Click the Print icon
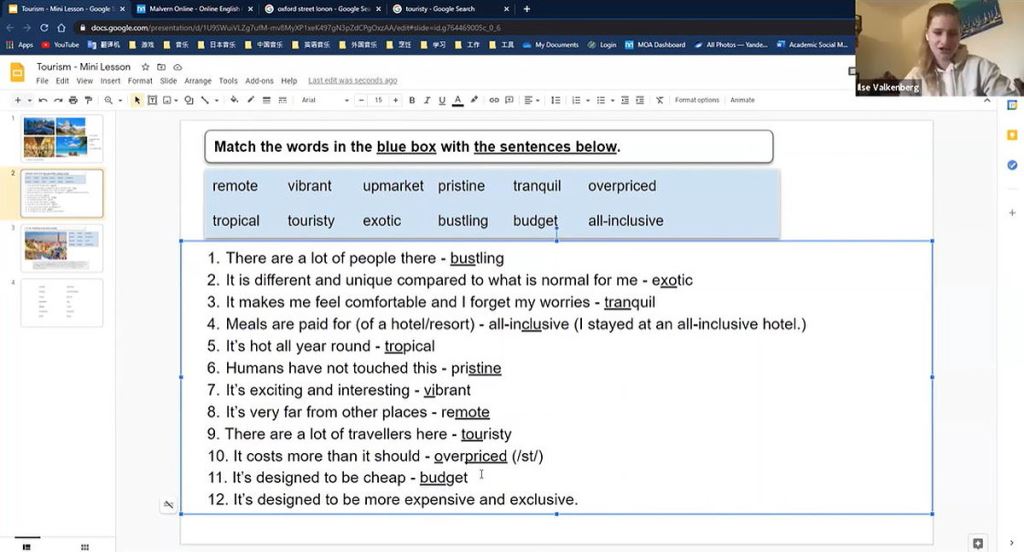Viewport: 1024px width, 552px height. tap(73, 100)
